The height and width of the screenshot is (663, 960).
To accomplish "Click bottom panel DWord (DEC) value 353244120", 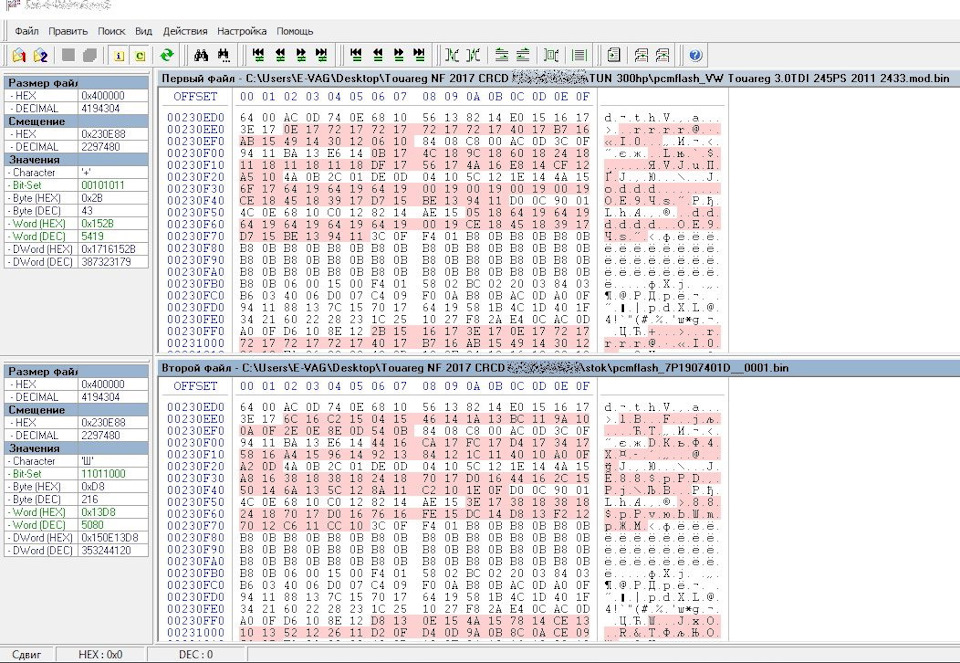I will [113, 550].
